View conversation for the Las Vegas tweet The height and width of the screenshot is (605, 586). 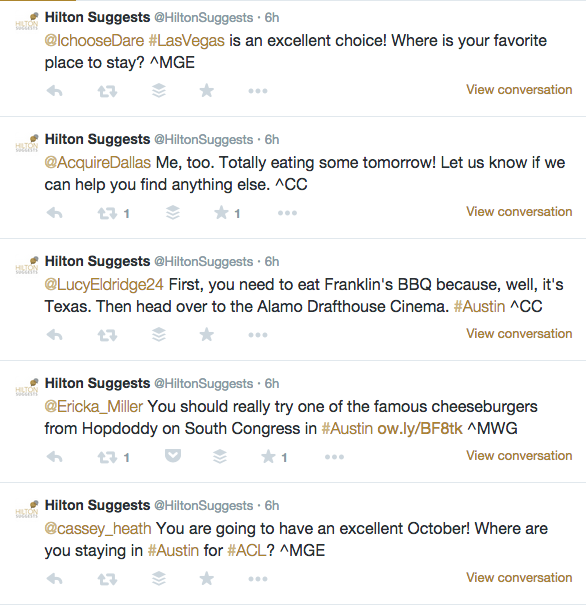(x=519, y=90)
